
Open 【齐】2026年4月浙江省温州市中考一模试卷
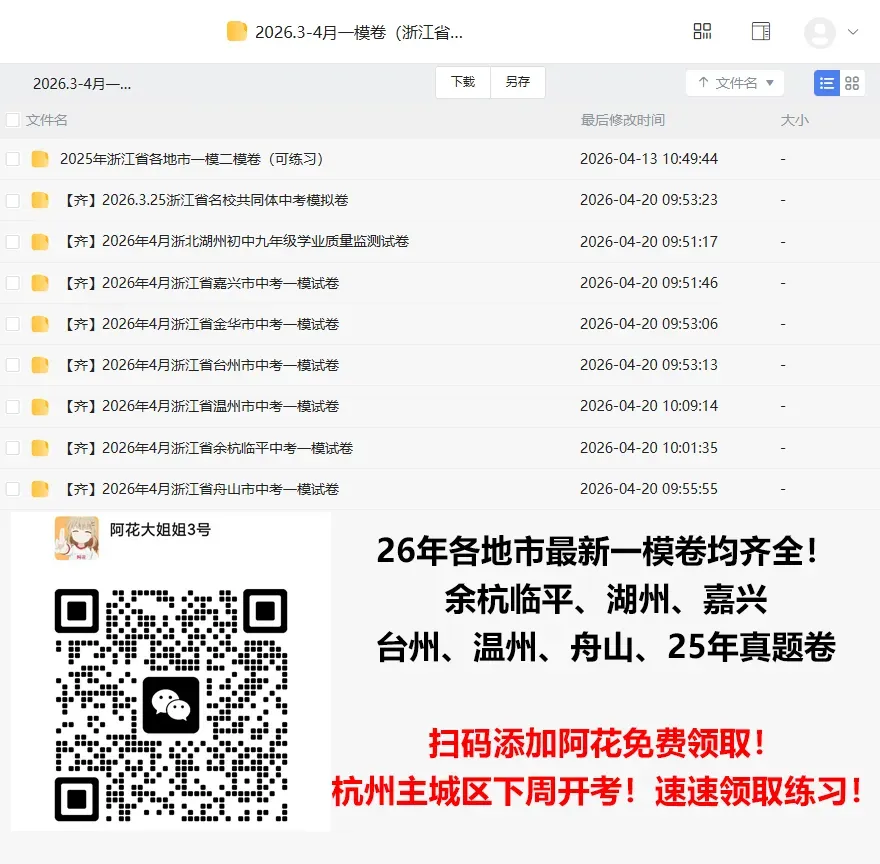(199, 406)
